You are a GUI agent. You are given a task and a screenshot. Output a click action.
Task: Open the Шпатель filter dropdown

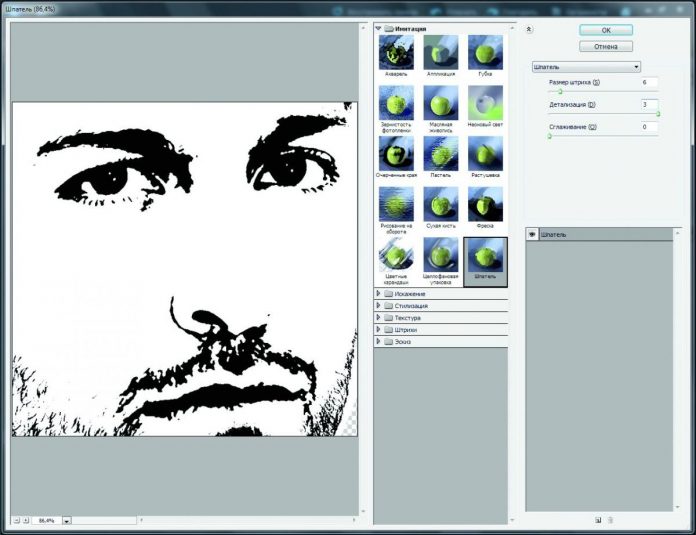[586, 67]
